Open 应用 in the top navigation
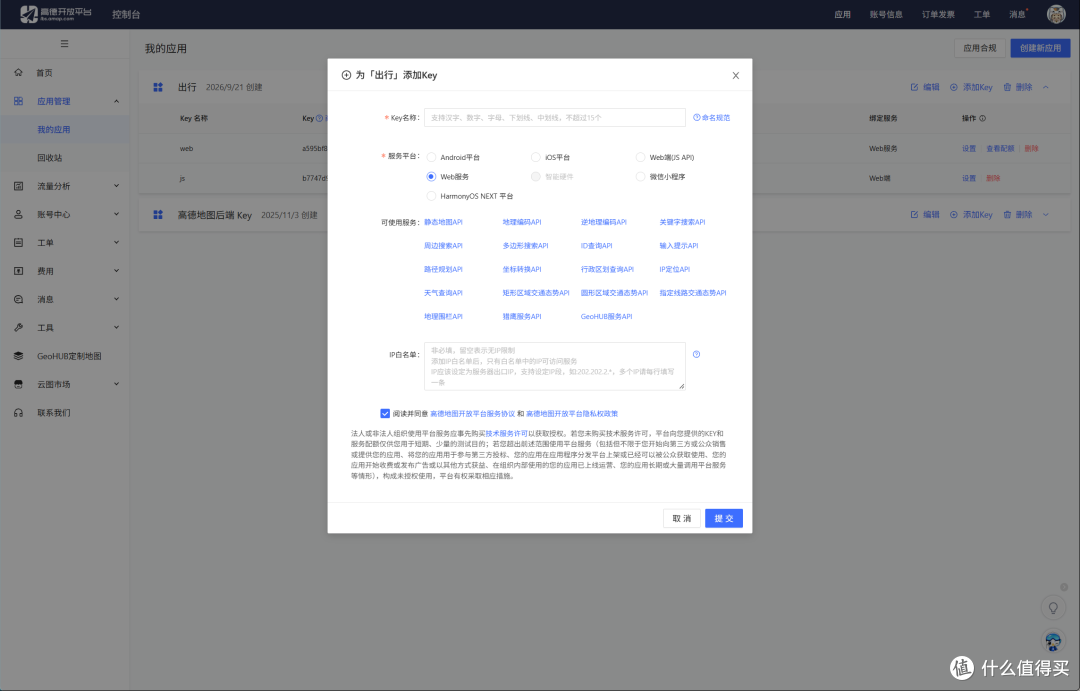The height and width of the screenshot is (691, 1080). coord(842,14)
